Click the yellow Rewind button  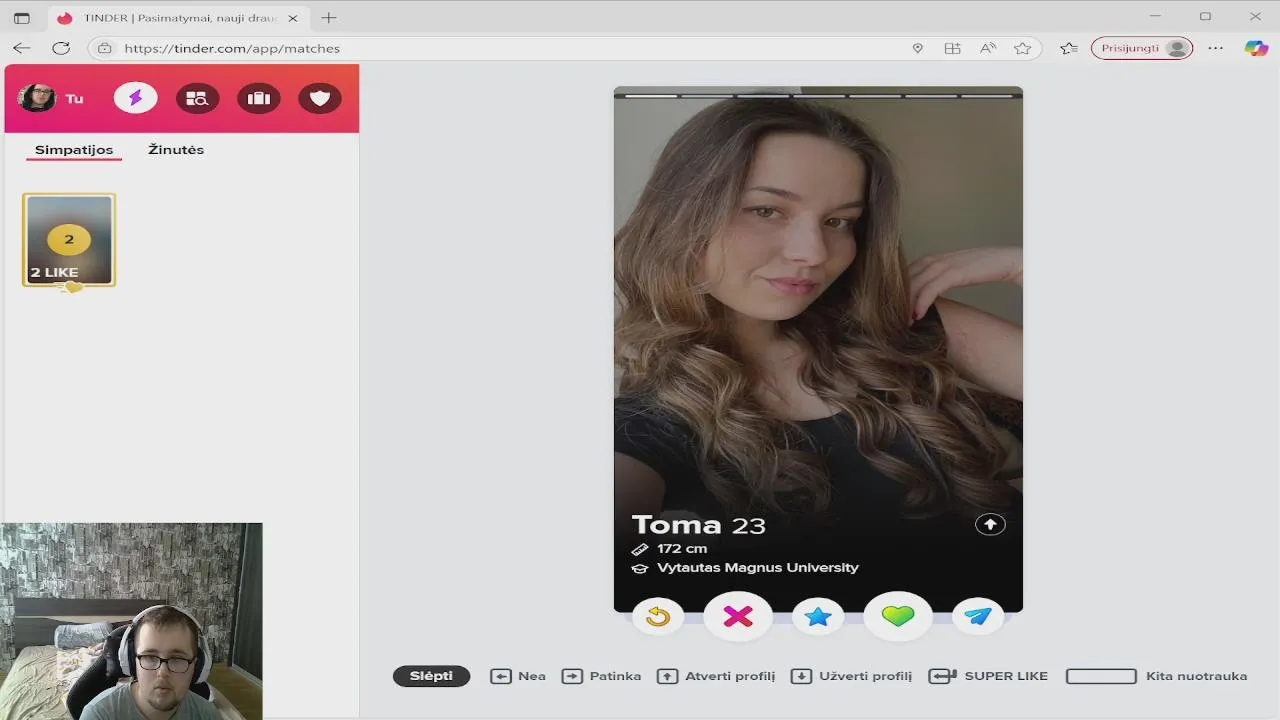658,617
